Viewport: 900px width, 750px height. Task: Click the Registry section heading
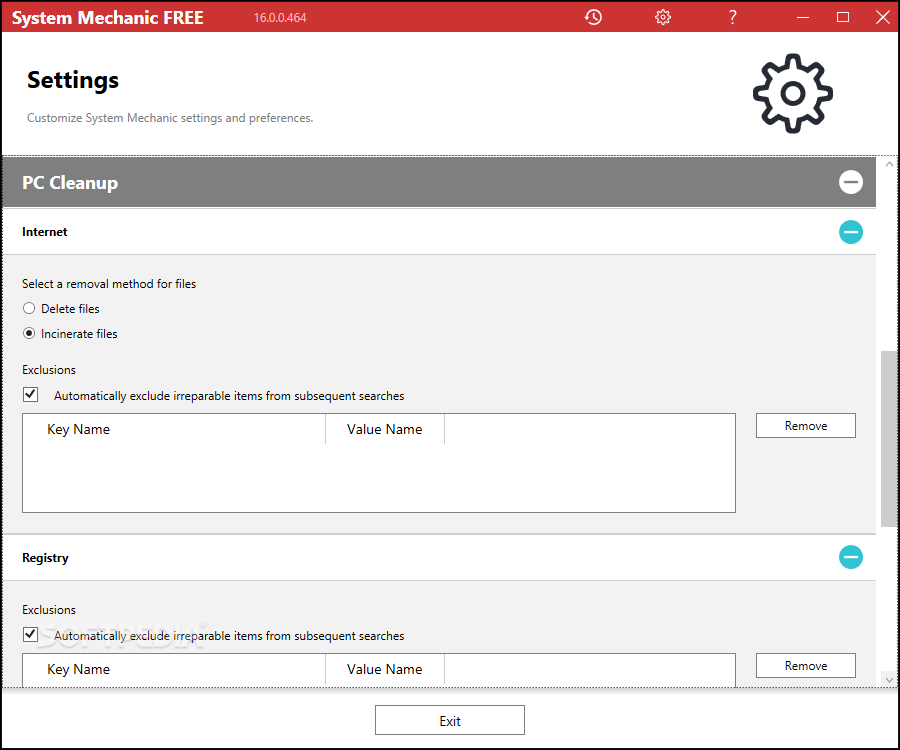[x=45, y=558]
